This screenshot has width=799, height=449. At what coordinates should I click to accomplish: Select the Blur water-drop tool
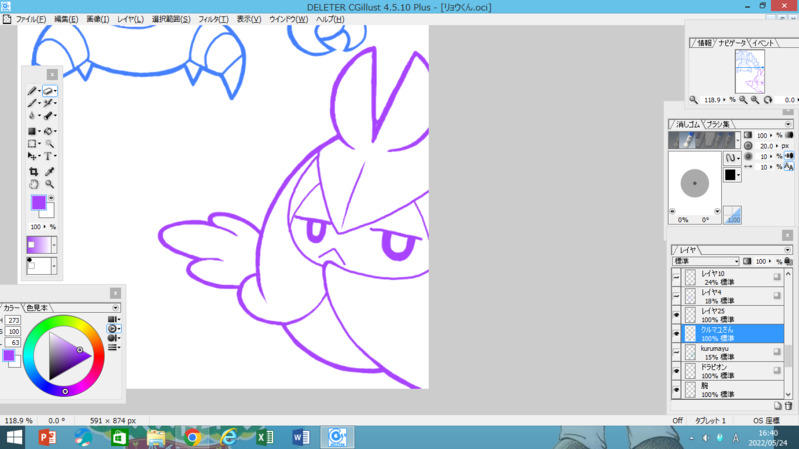click(x=32, y=116)
